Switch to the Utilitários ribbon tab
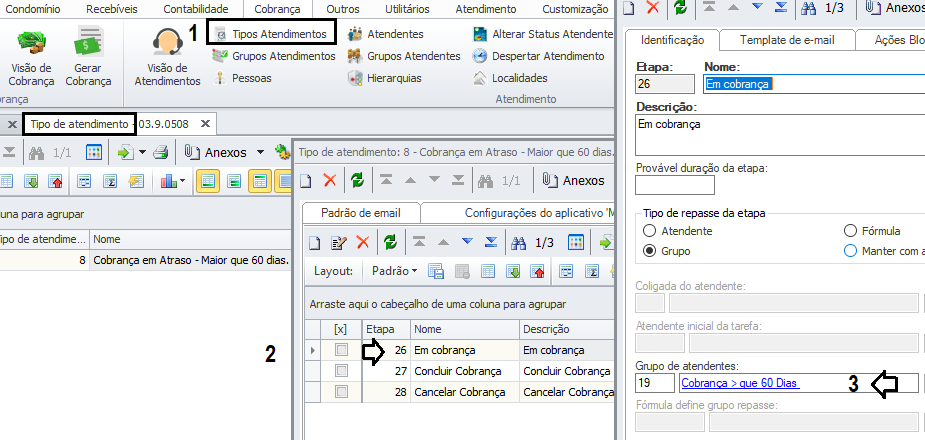The width and height of the screenshot is (925, 440). click(x=407, y=9)
